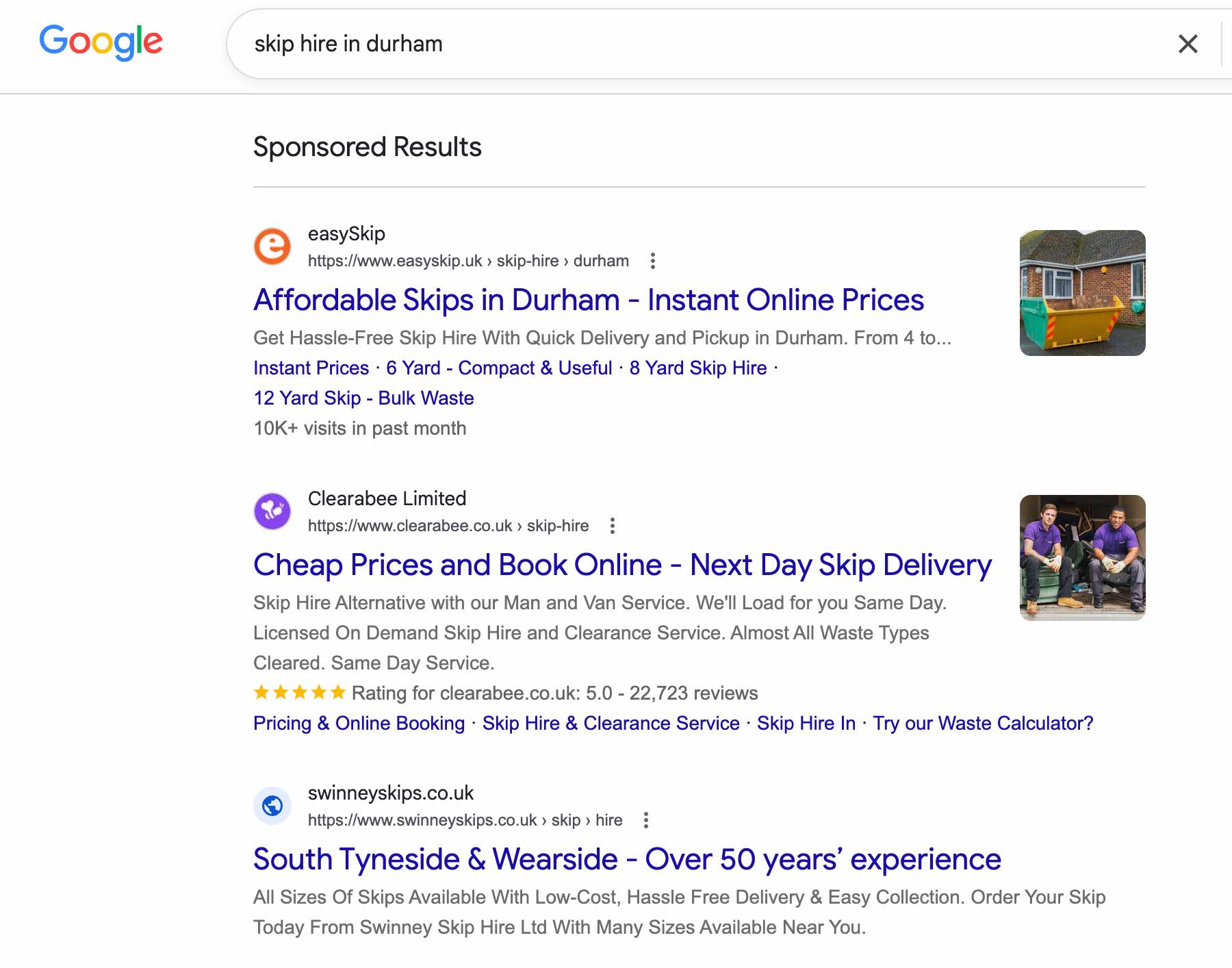Click the easySkip advertiser name

[346, 234]
